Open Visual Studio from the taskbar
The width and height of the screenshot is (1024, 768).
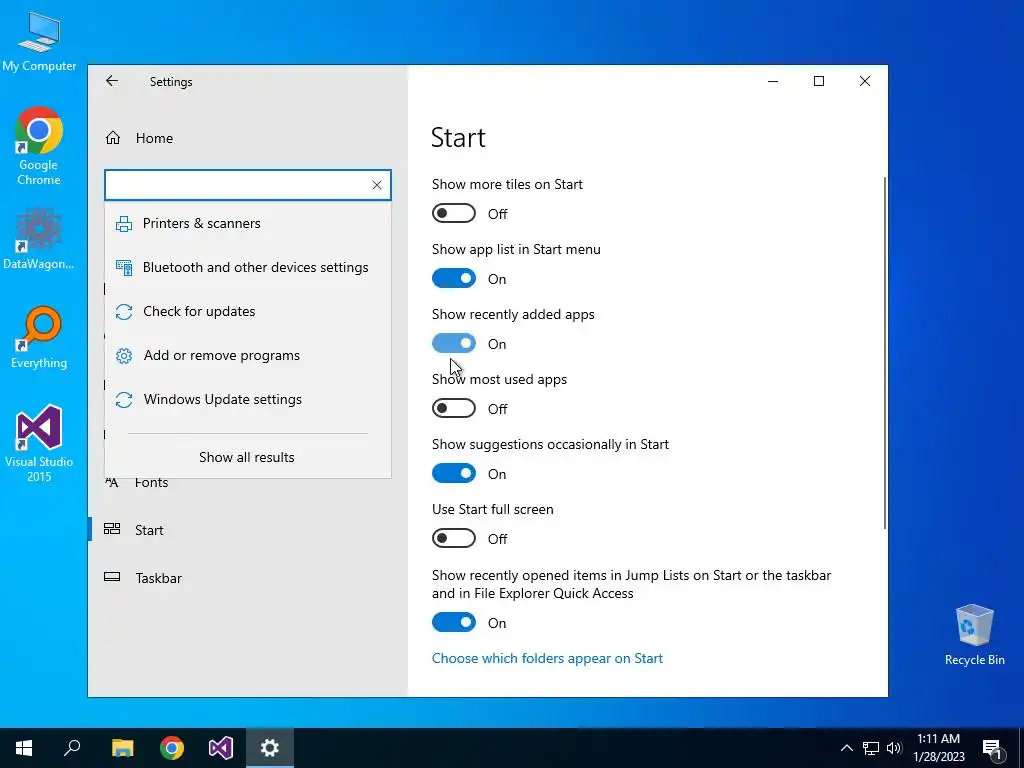[221, 748]
